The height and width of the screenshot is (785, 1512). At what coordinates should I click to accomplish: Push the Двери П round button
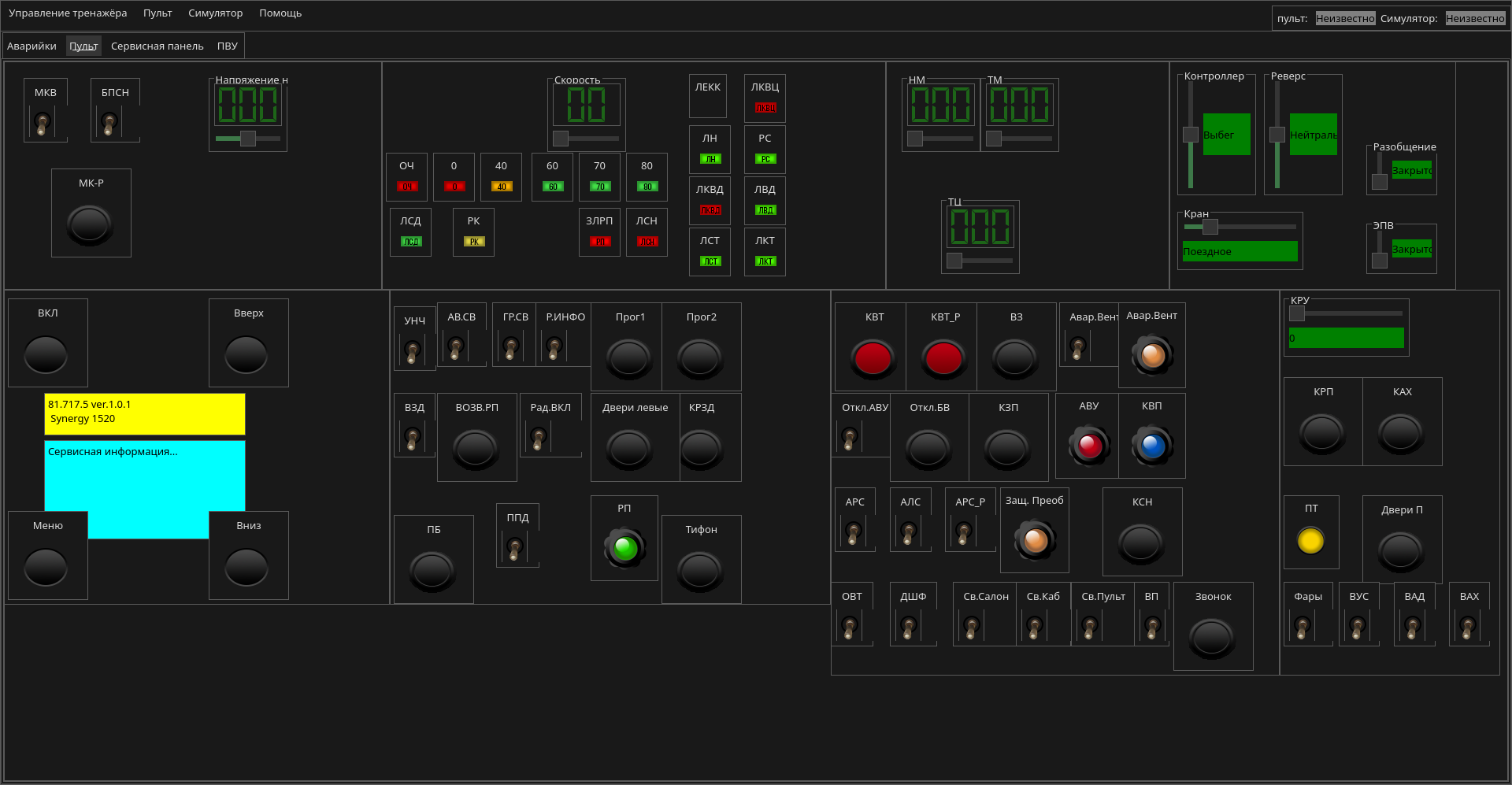1400,552
